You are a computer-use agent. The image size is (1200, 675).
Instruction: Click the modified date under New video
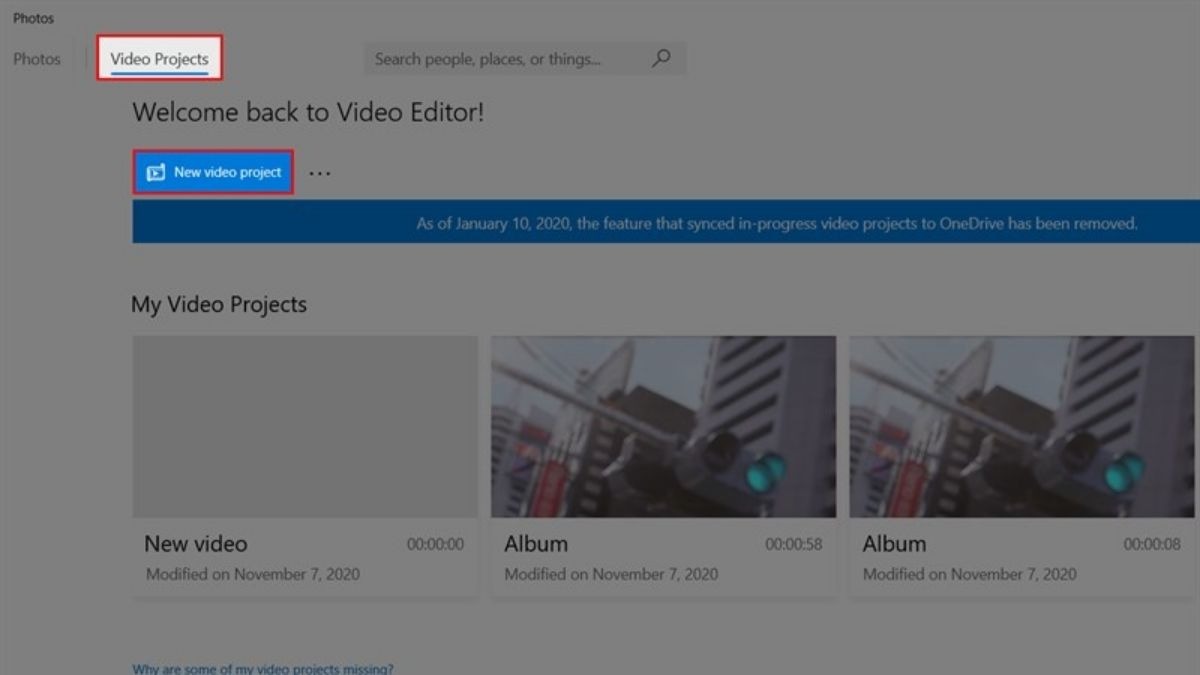click(x=253, y=575)
